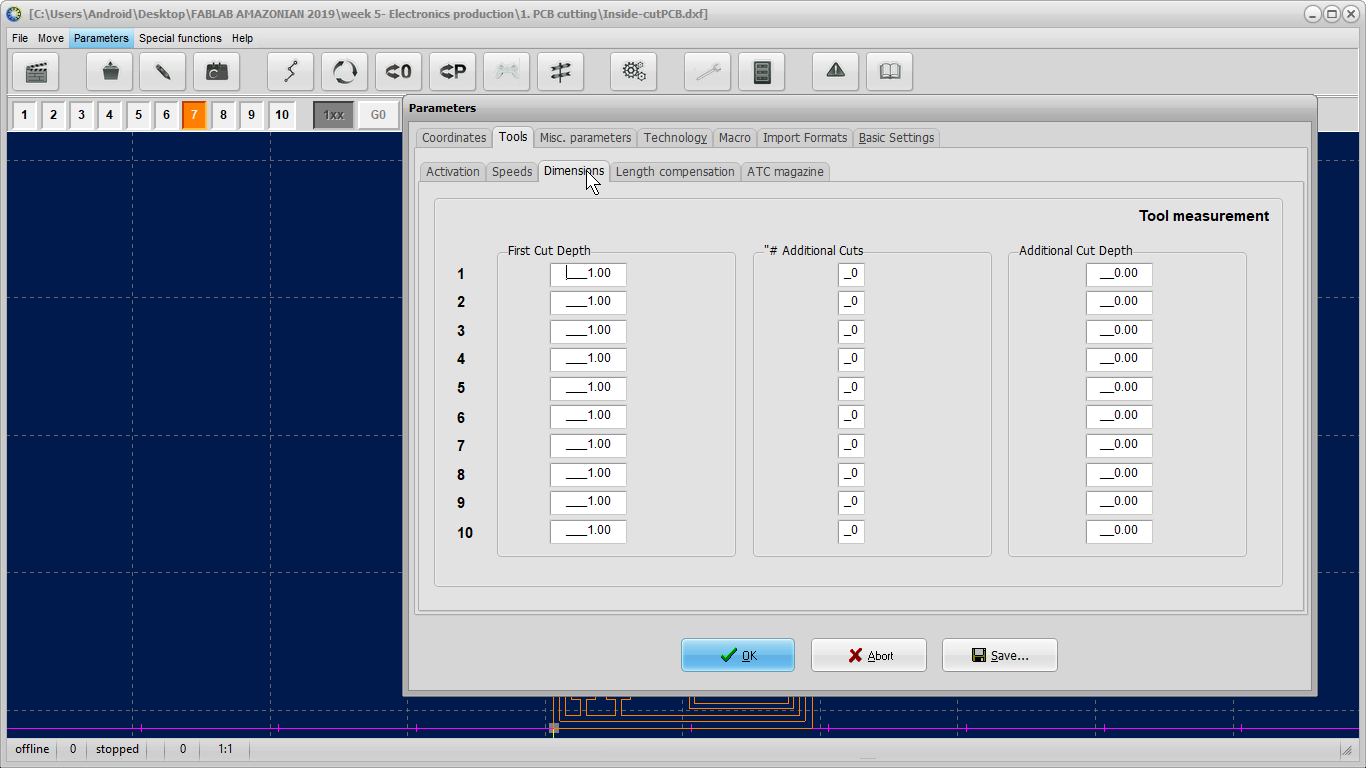This screenshot has width=1366, height=768.
Task: Open the Technology tab
Action: click(x=675, y=138)
